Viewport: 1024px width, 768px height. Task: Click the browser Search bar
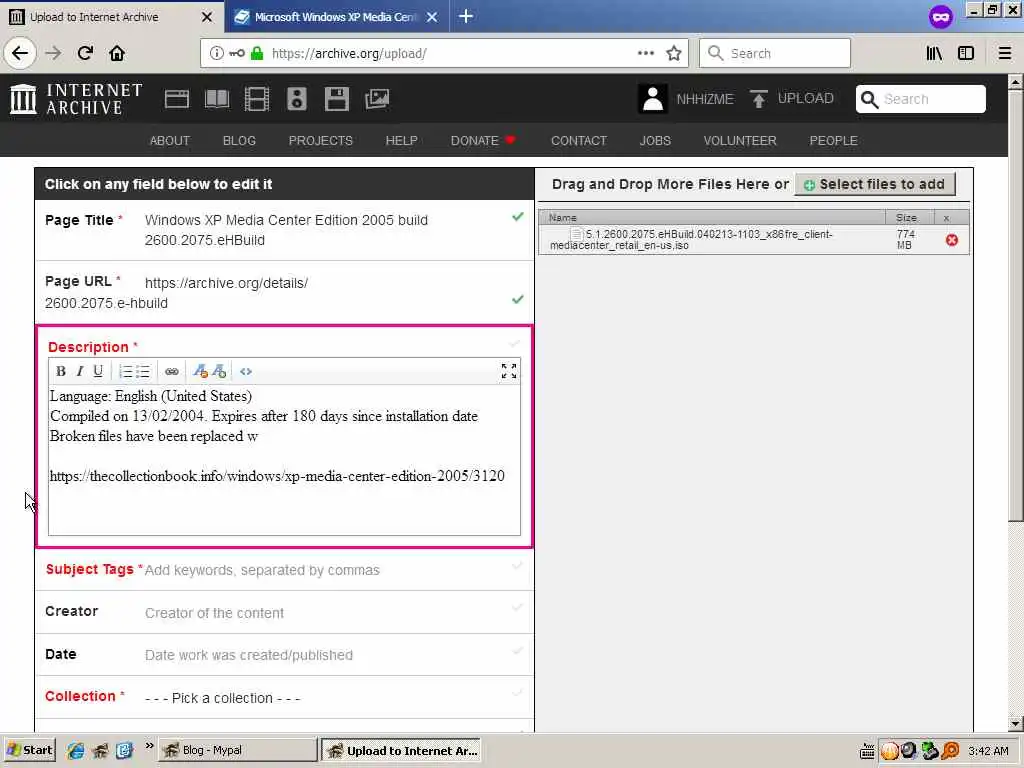(775, 54)
